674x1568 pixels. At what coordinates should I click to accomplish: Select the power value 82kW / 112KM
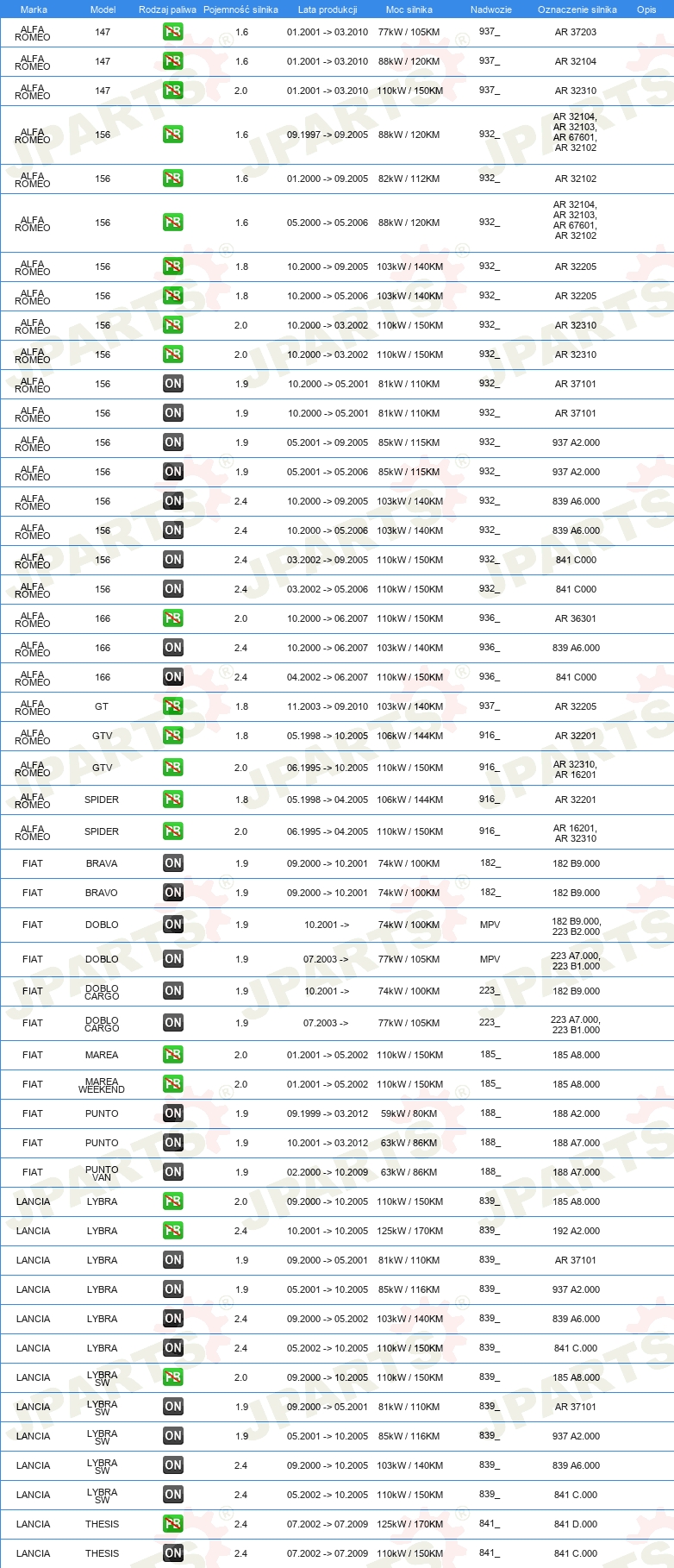[409, 179]
